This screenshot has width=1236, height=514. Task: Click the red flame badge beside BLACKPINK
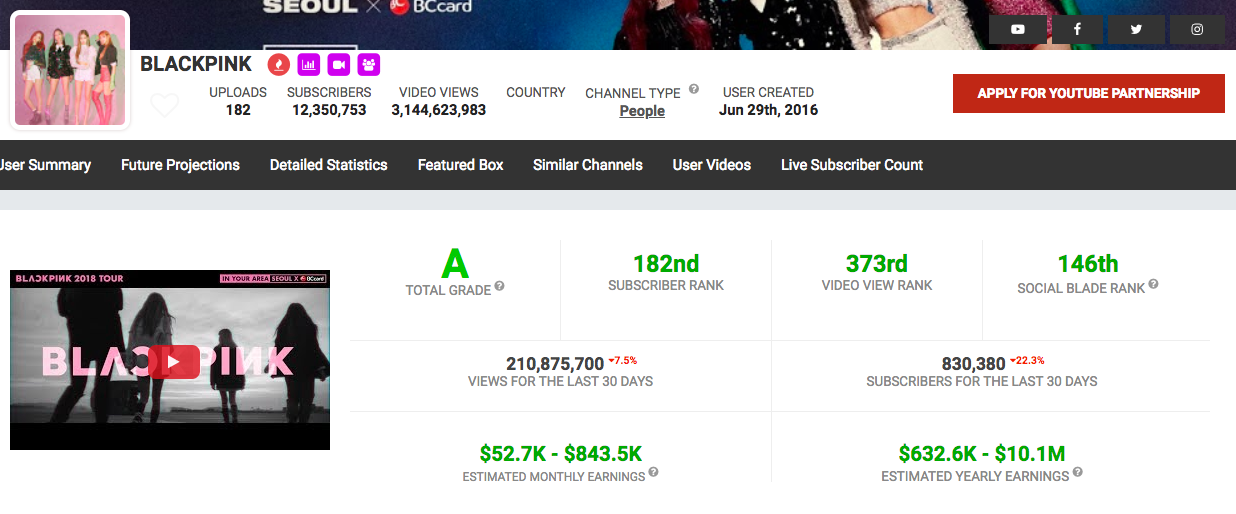point(279,65)
